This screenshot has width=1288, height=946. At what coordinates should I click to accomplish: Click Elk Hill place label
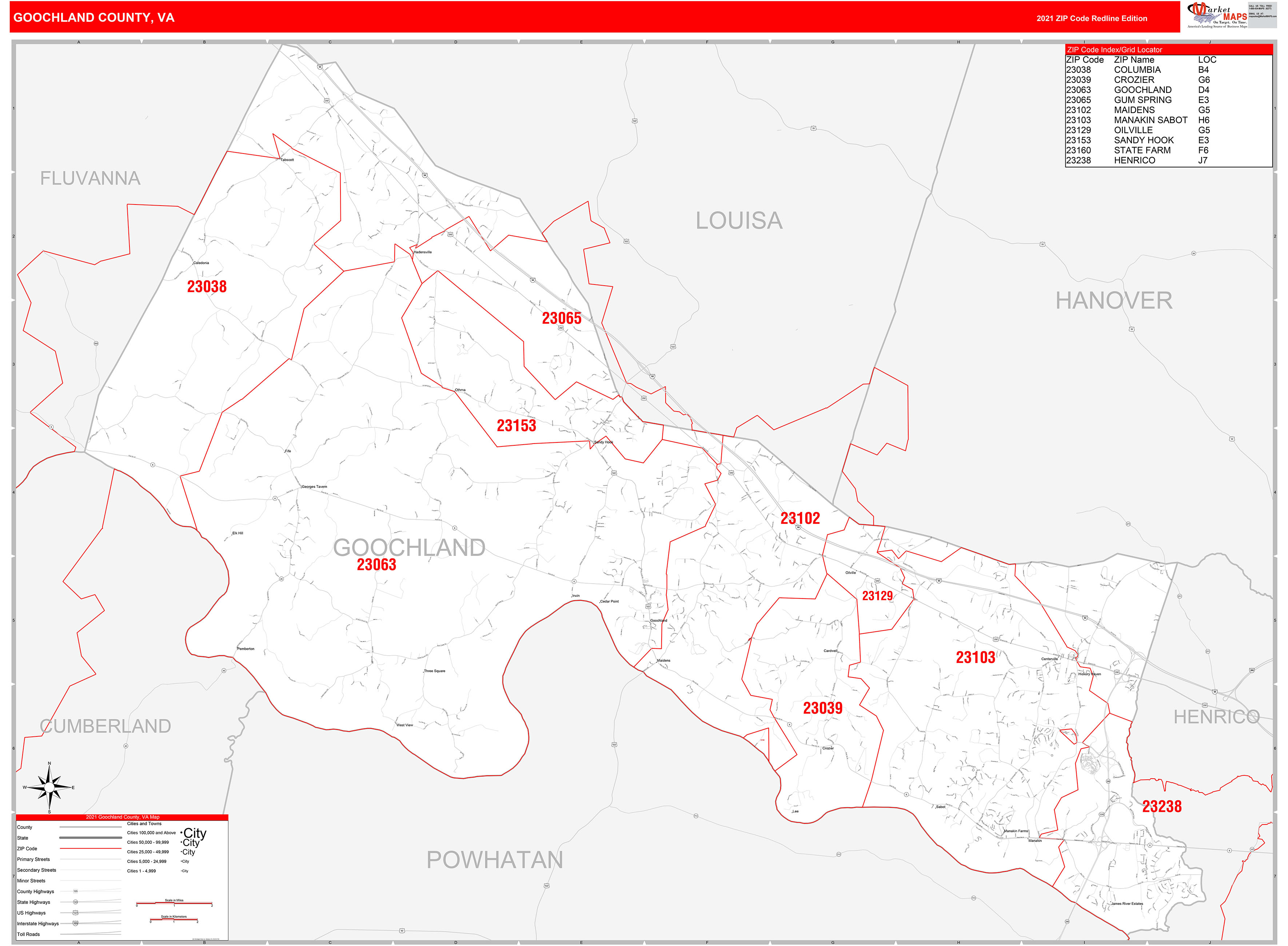(x=238, y=533)
